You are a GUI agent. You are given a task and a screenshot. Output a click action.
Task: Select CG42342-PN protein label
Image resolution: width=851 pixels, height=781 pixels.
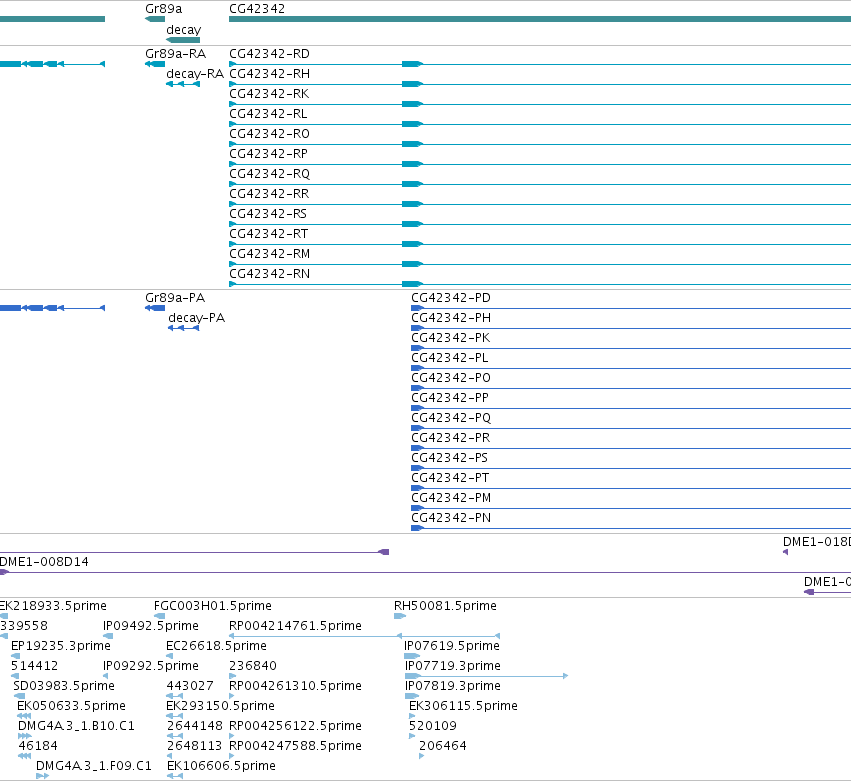pyautogui.click(x=450, y=519)
